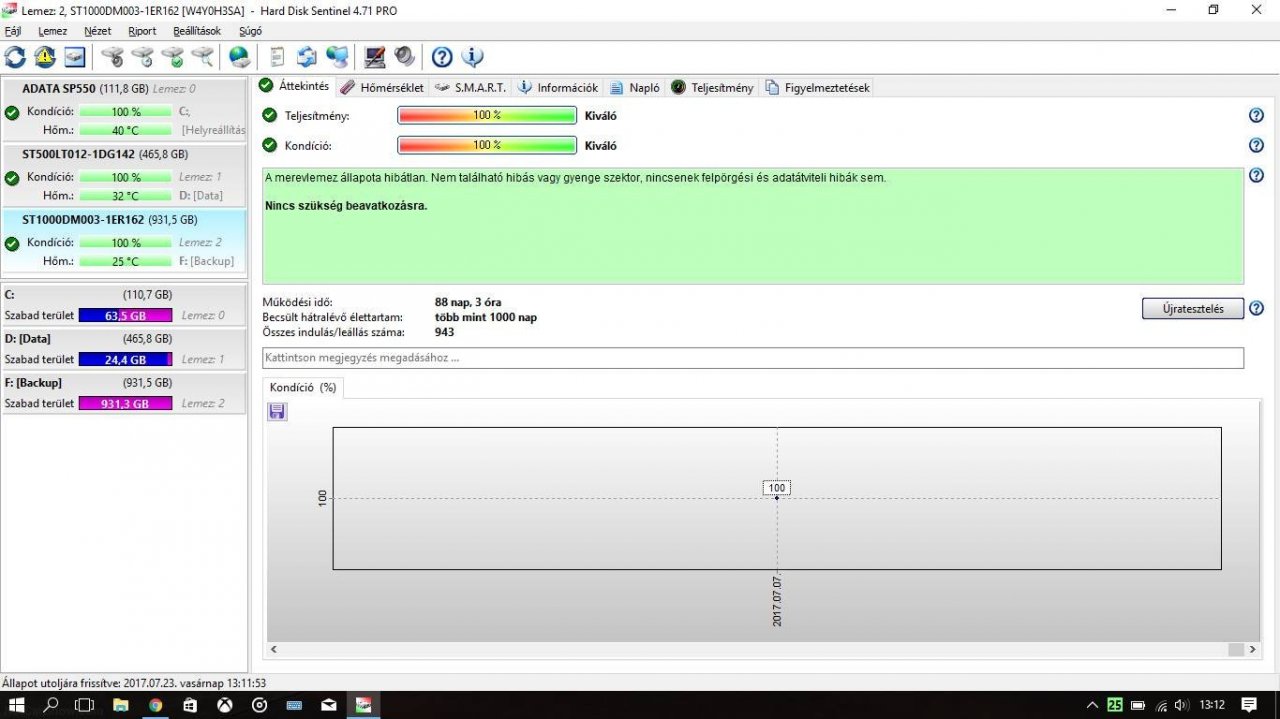Open the Fájl menu
The image size is (1280, 719).
coord(13,31)
